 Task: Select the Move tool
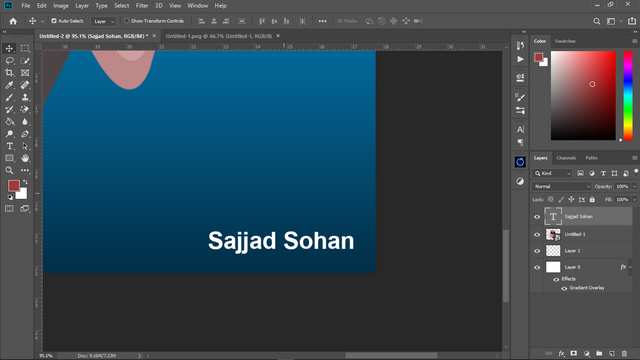(9, 48)
